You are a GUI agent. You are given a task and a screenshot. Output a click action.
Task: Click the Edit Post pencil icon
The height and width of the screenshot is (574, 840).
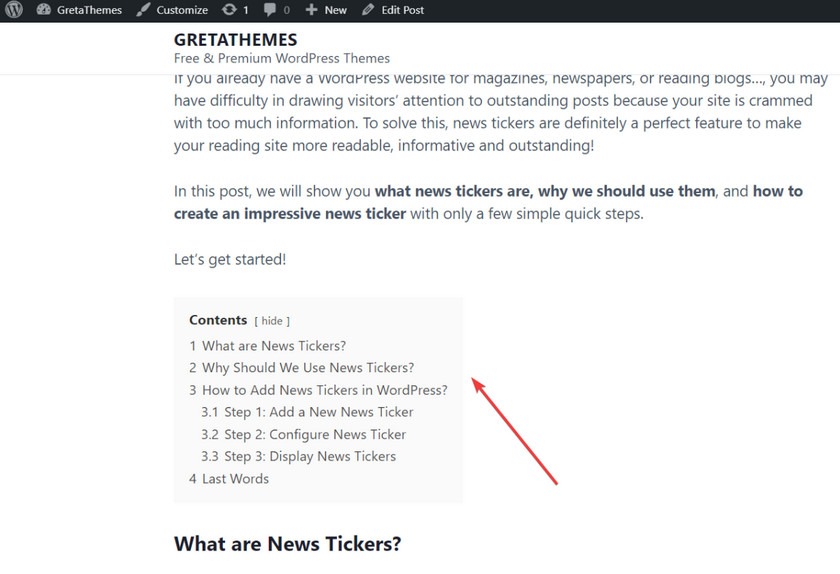(368, 10)
